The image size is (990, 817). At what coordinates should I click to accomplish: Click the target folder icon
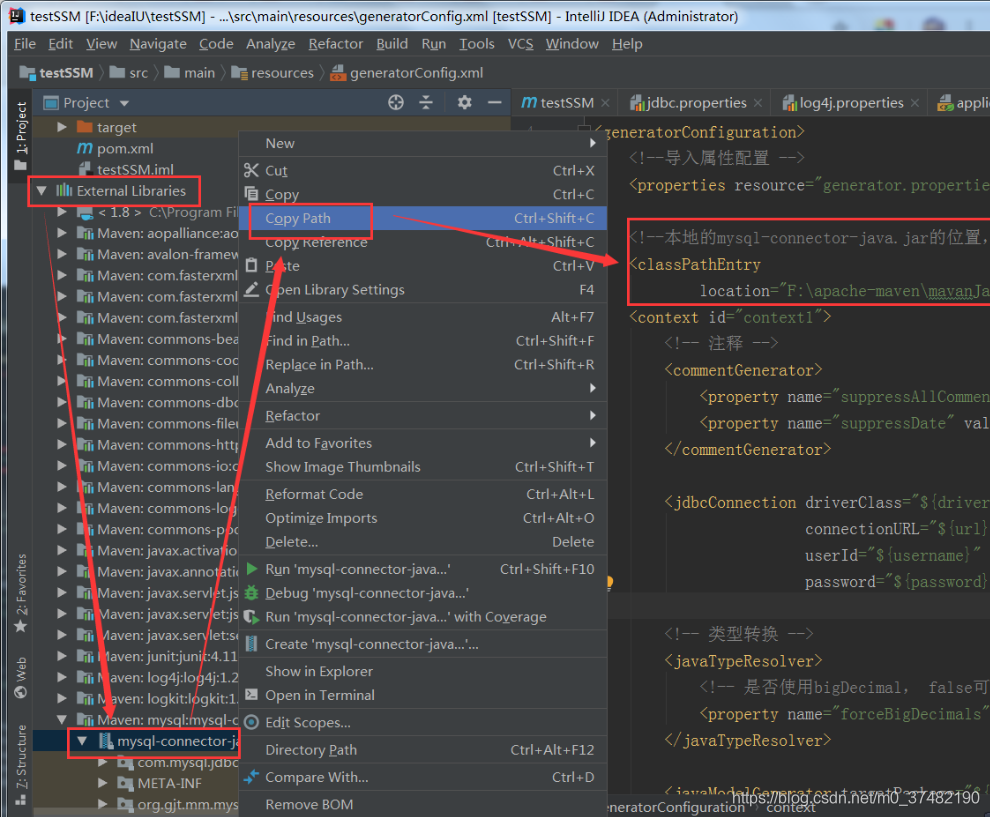tap(85, 127)
